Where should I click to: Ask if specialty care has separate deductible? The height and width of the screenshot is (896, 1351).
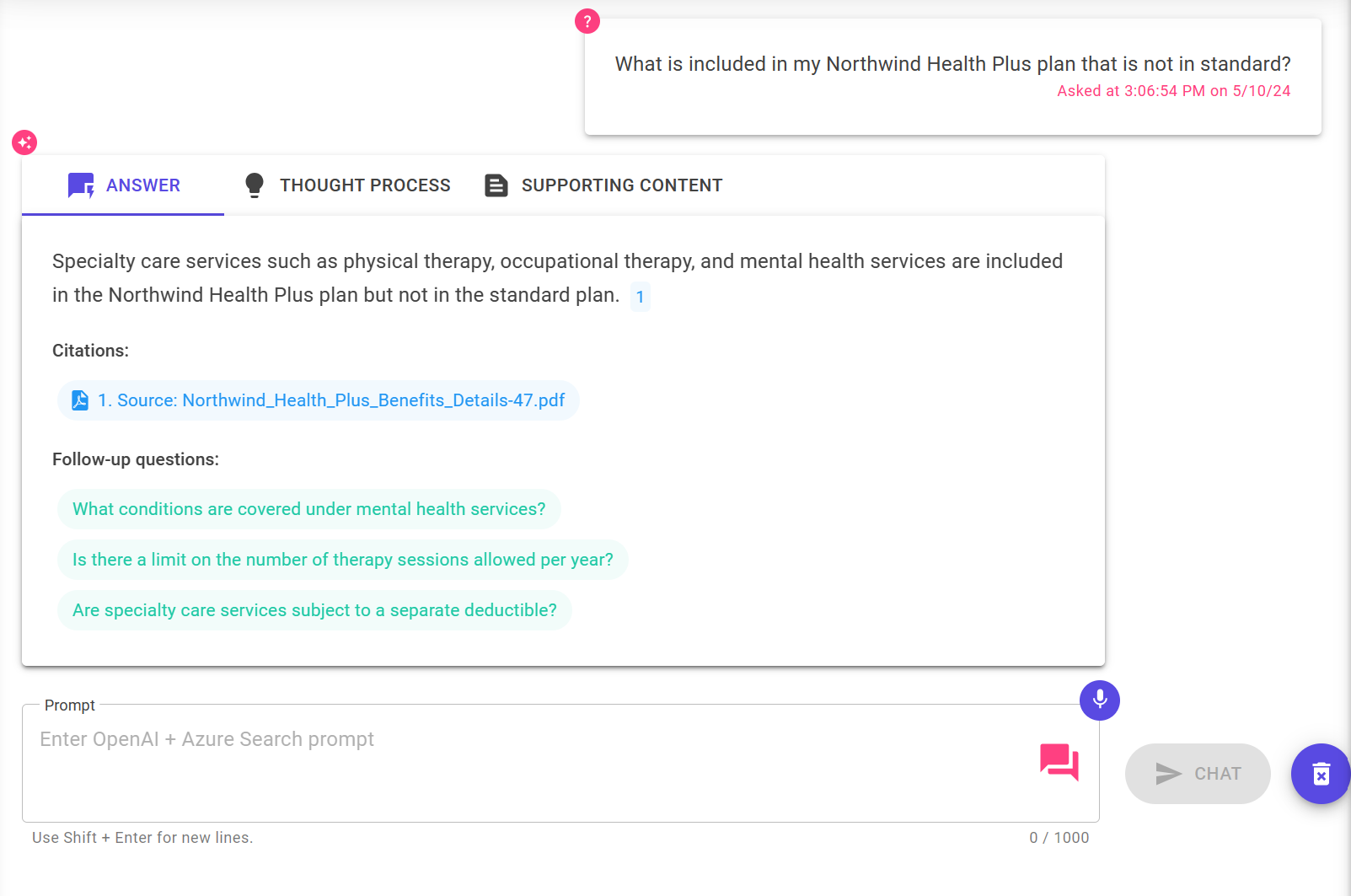314,610
